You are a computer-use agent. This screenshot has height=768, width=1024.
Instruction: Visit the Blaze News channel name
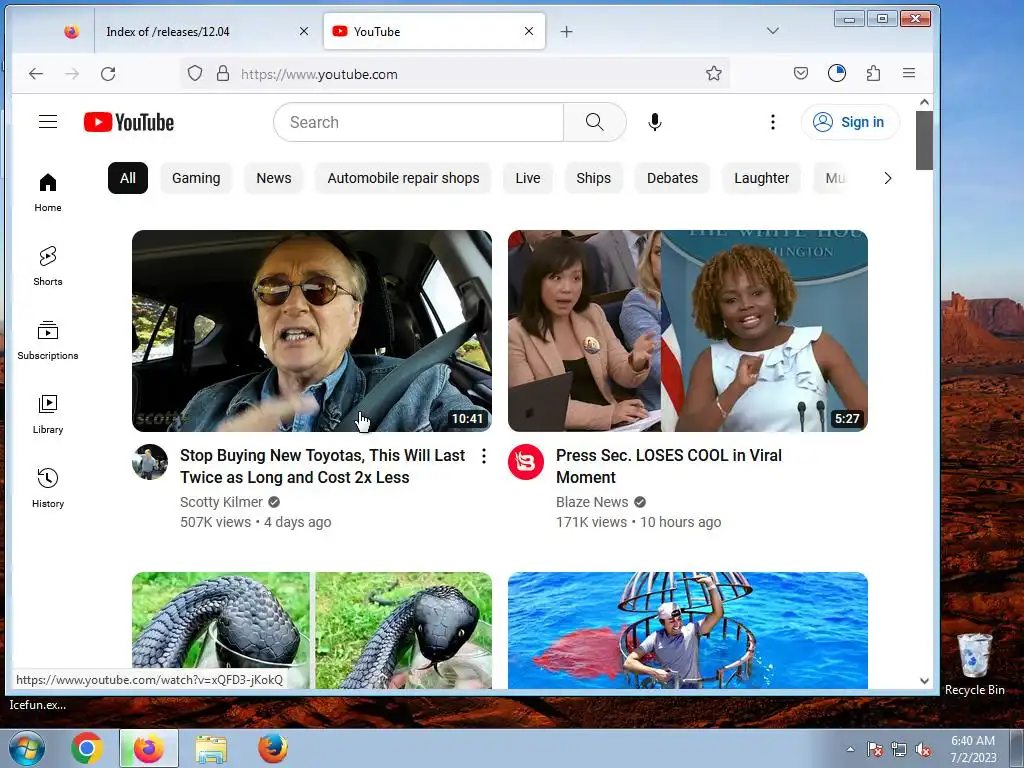(x=592, y=502)
